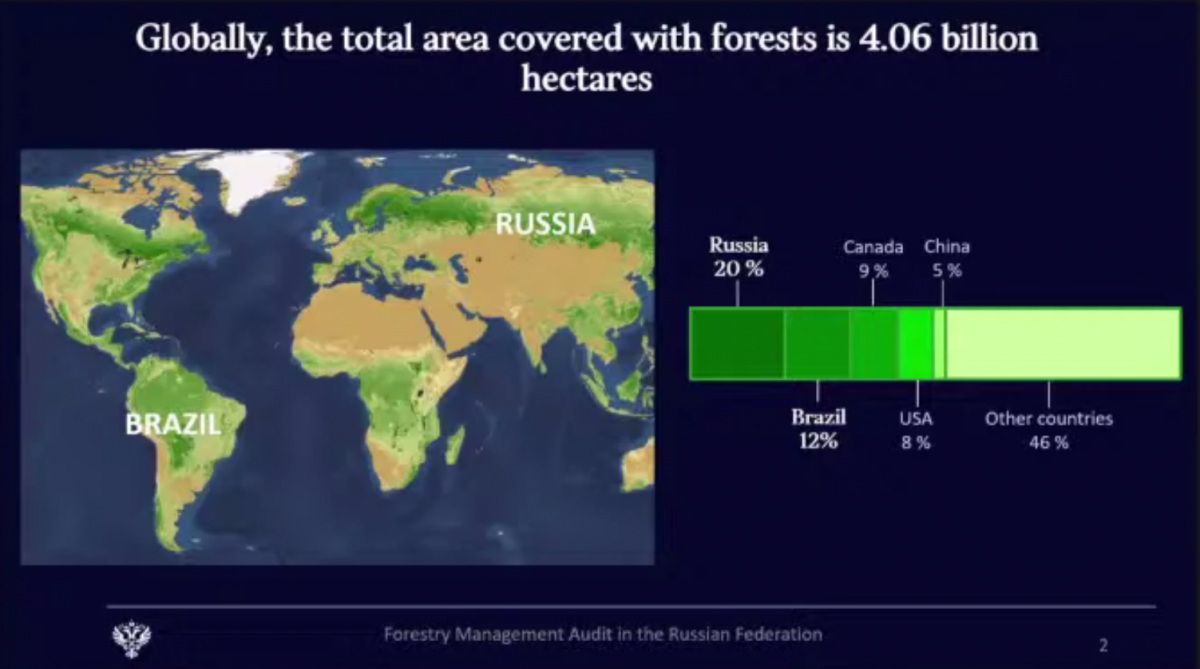Select the Brazil segment of the bar

817,344
